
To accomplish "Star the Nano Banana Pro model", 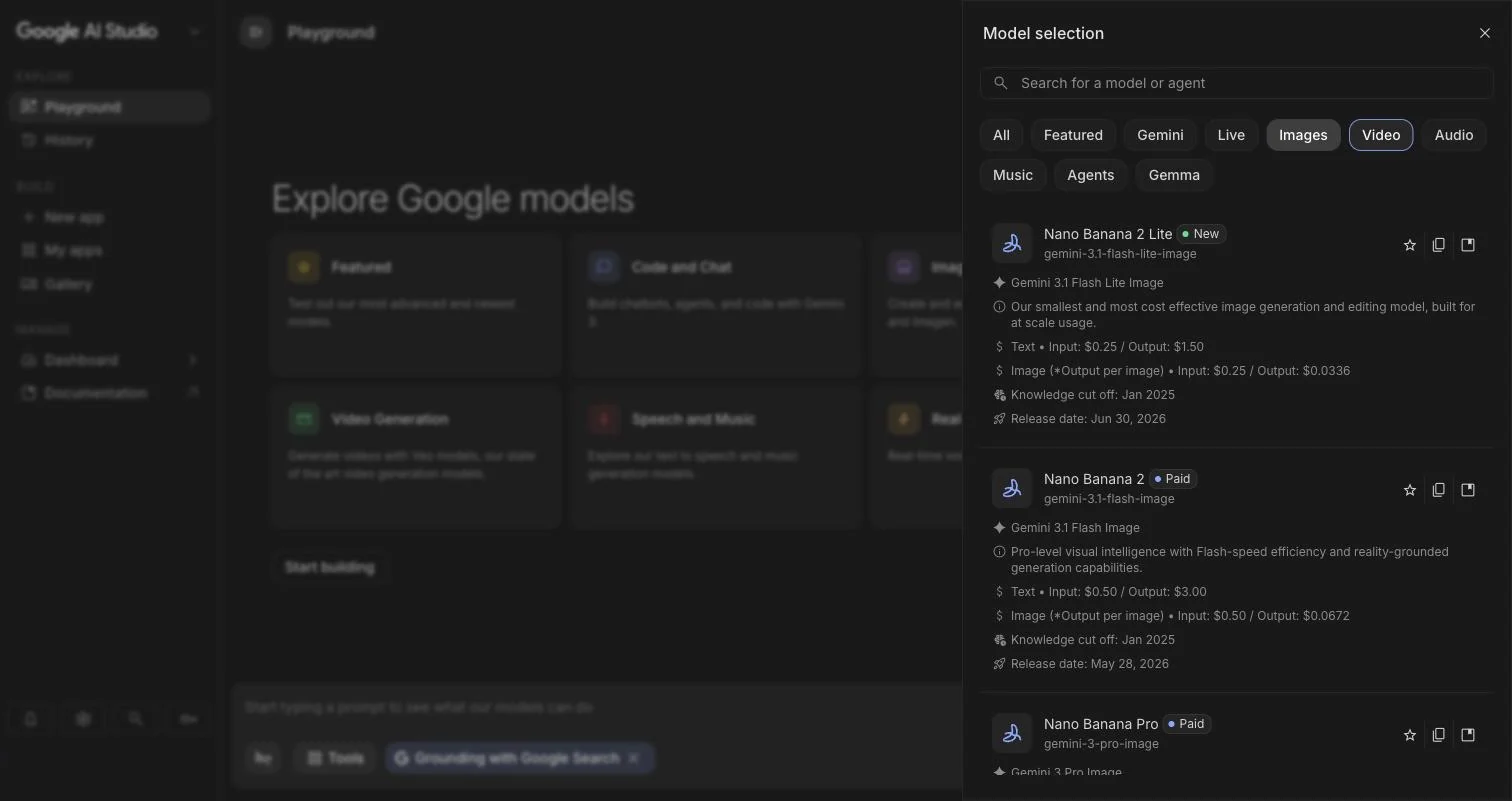I will [1410, 735].
